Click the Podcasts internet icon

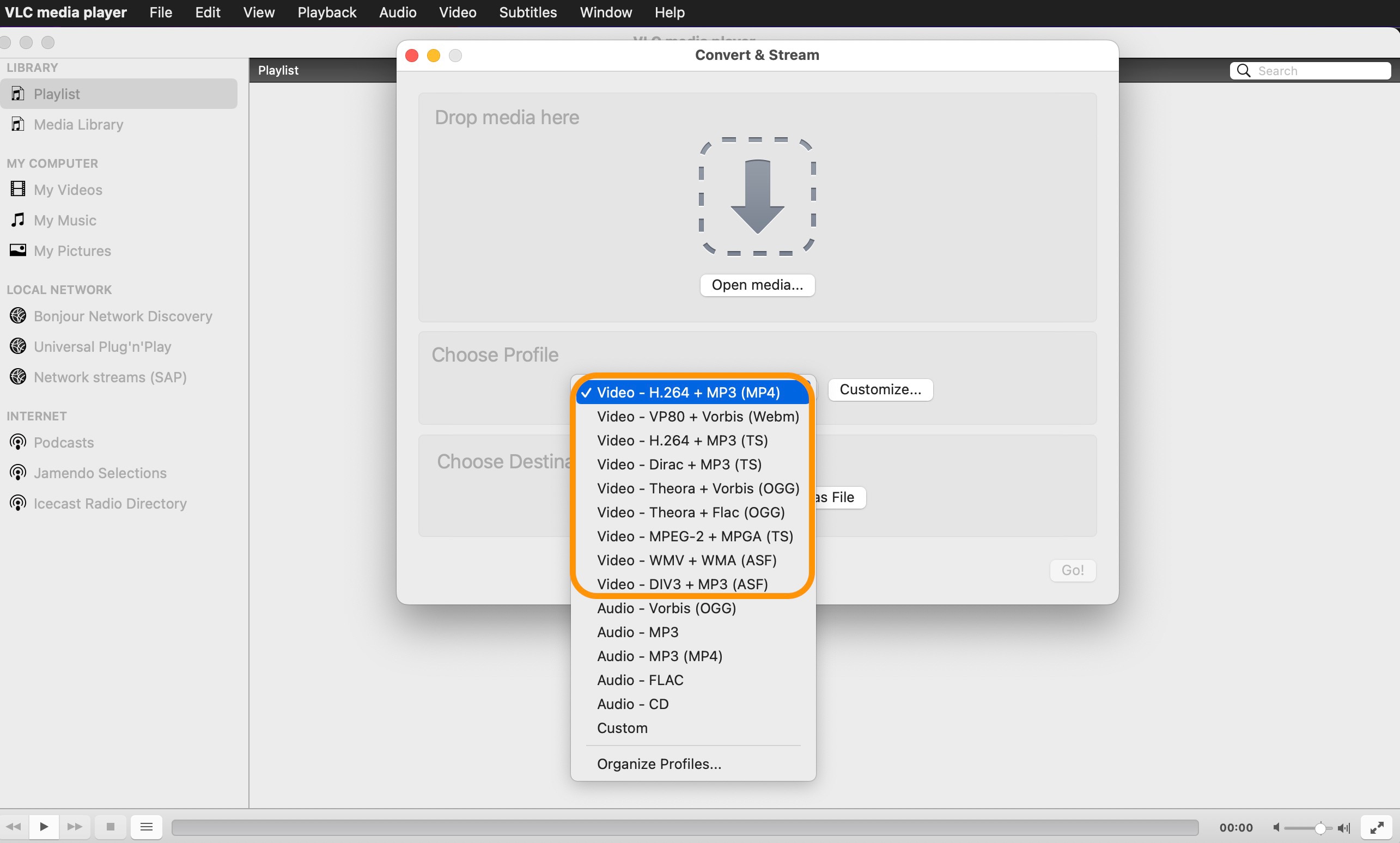18,442
